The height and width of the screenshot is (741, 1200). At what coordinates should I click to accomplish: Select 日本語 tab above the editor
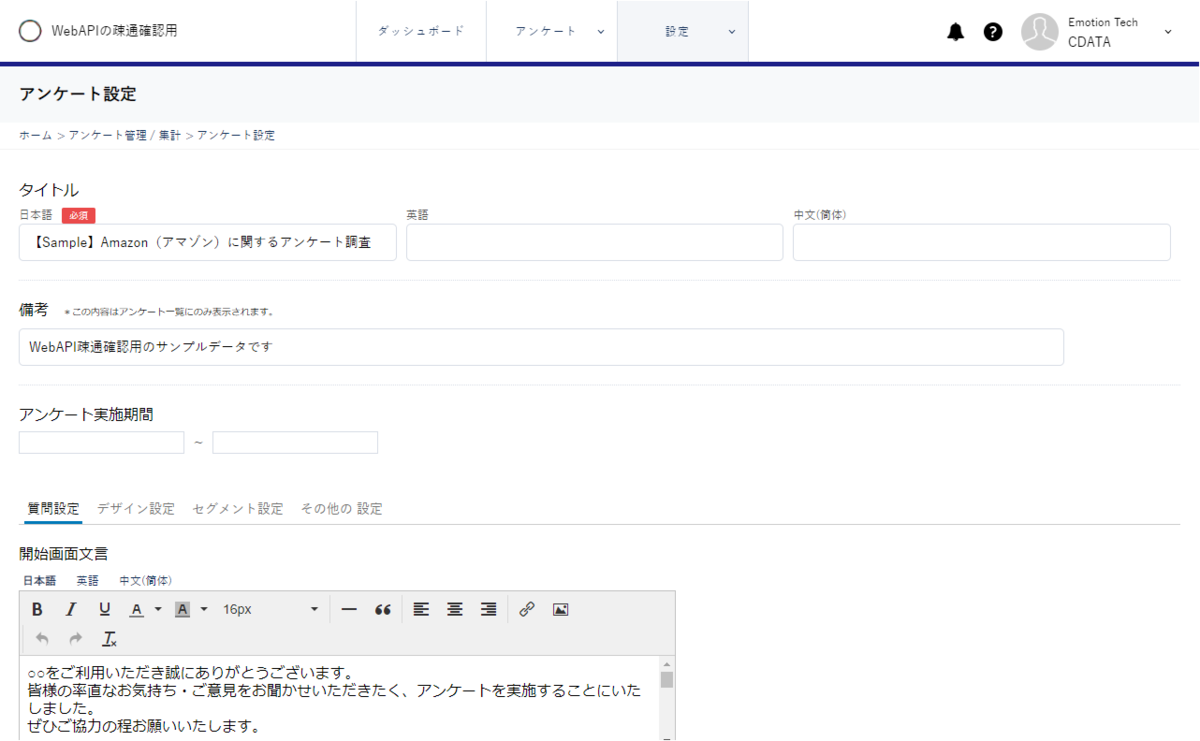[x=39, y=580]
